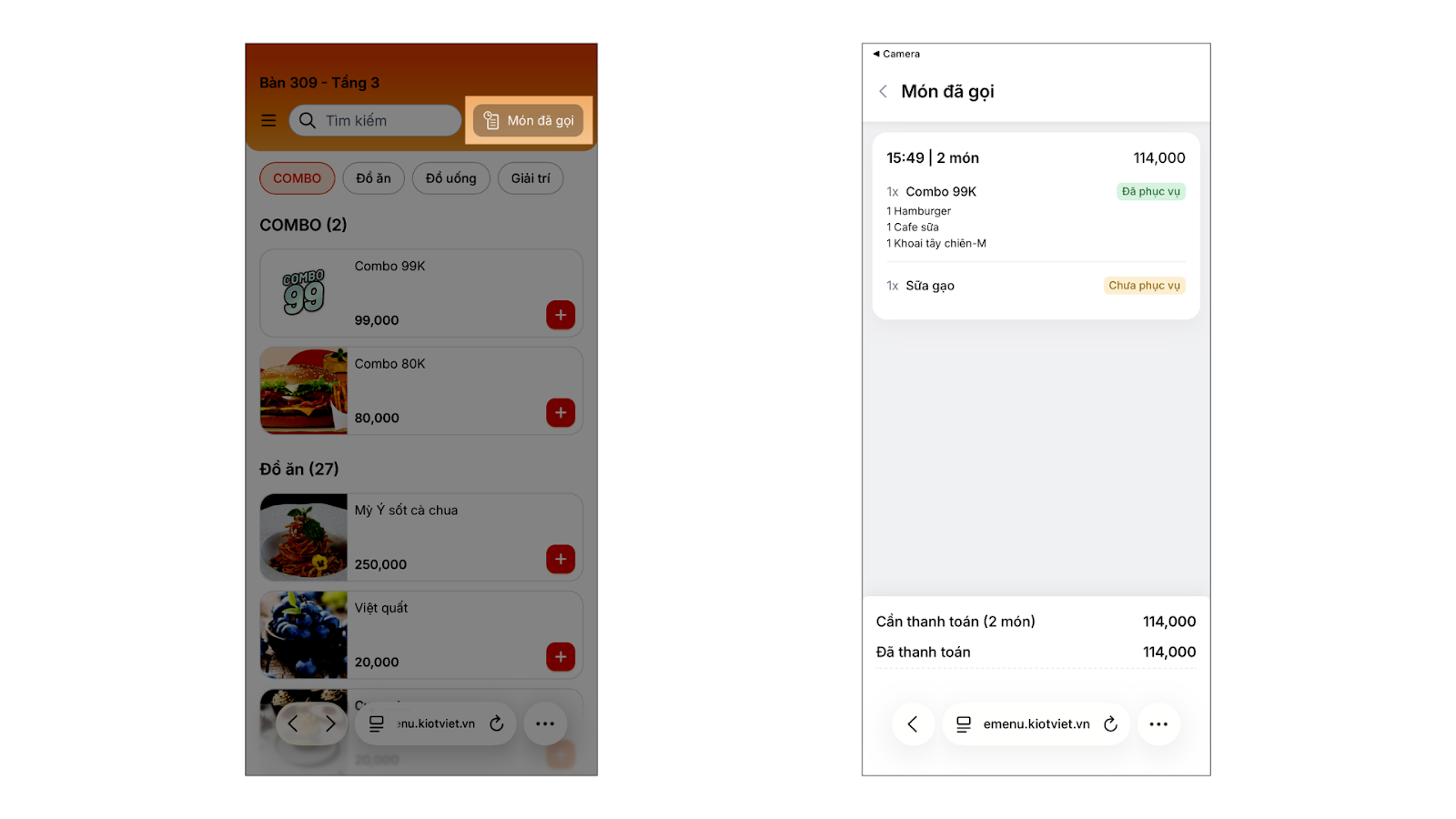
Task: Go back in the right browser toolbar
Action: coord(913,723)
